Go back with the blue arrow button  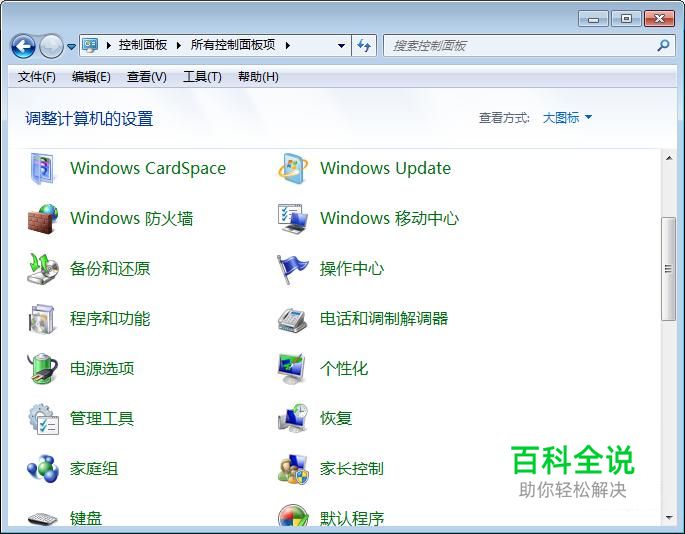click(x=23, y=46)
